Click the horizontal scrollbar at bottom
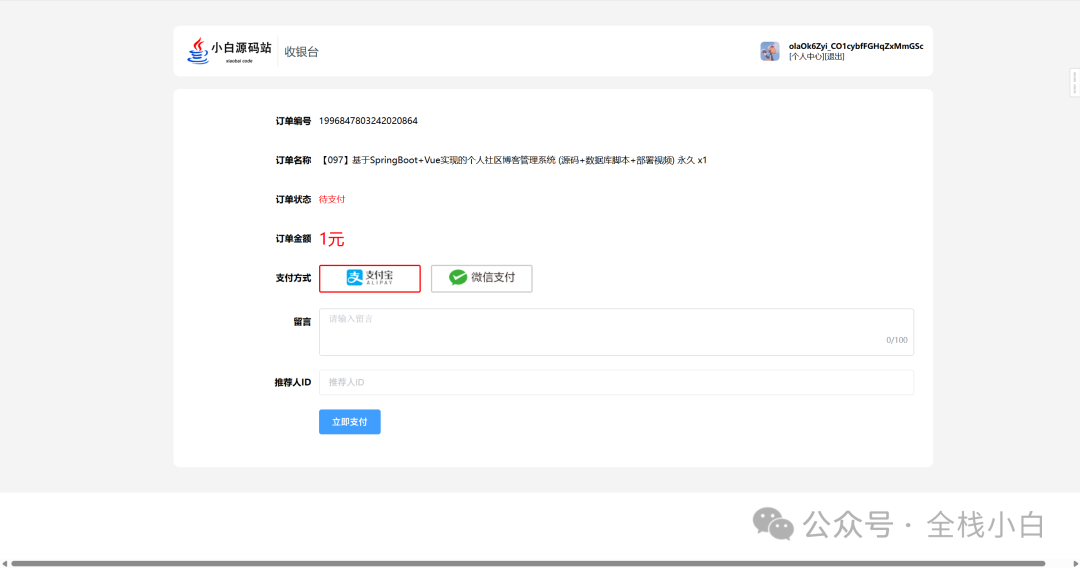This screenshot has height=568, width=1080. pos(528,563)
